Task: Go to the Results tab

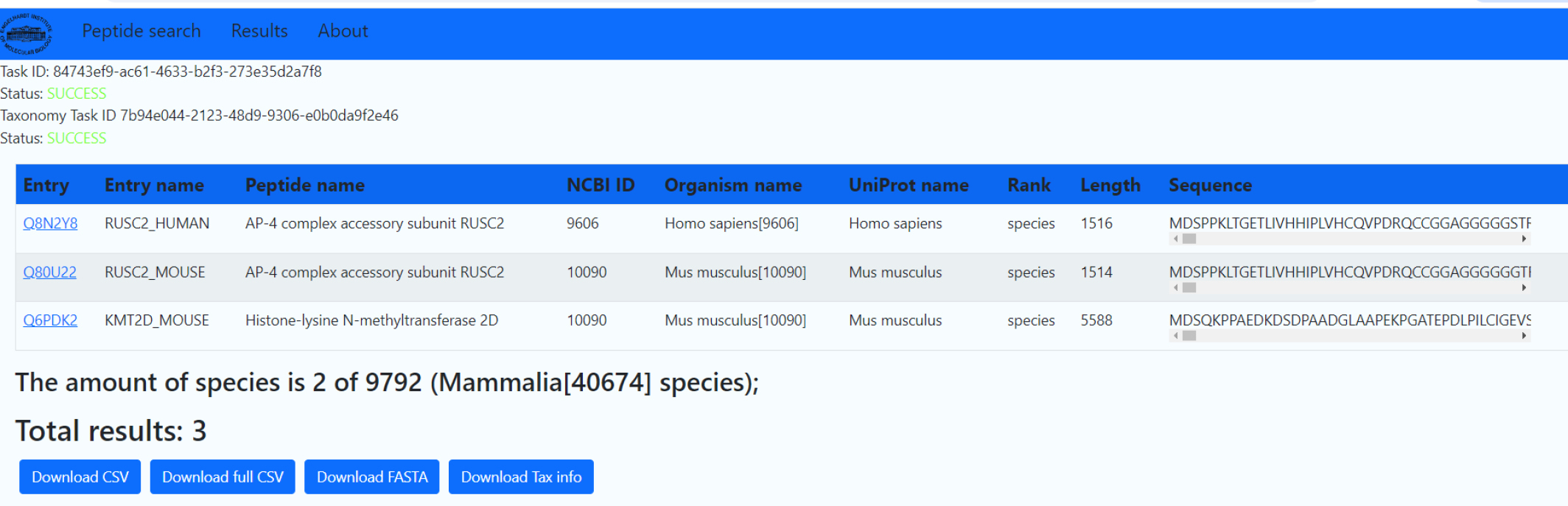Action: (259, 31)
